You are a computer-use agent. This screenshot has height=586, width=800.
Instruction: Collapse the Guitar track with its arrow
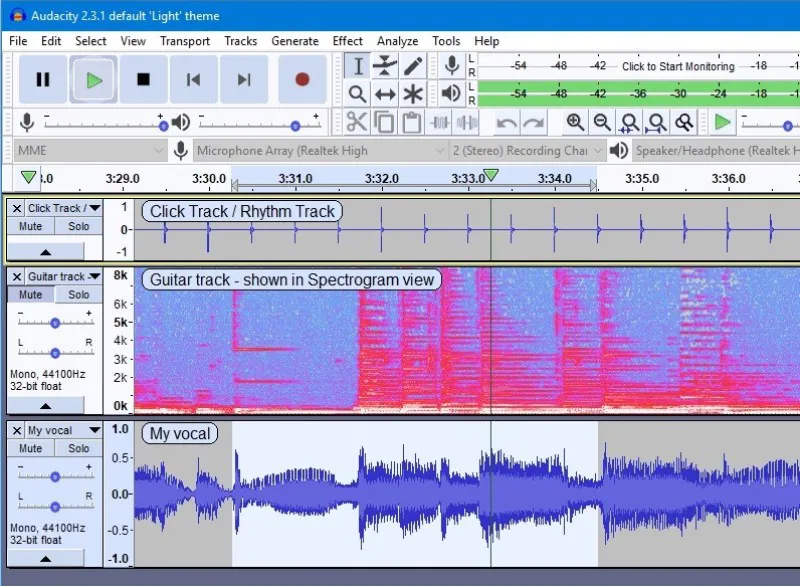[45, 405]
